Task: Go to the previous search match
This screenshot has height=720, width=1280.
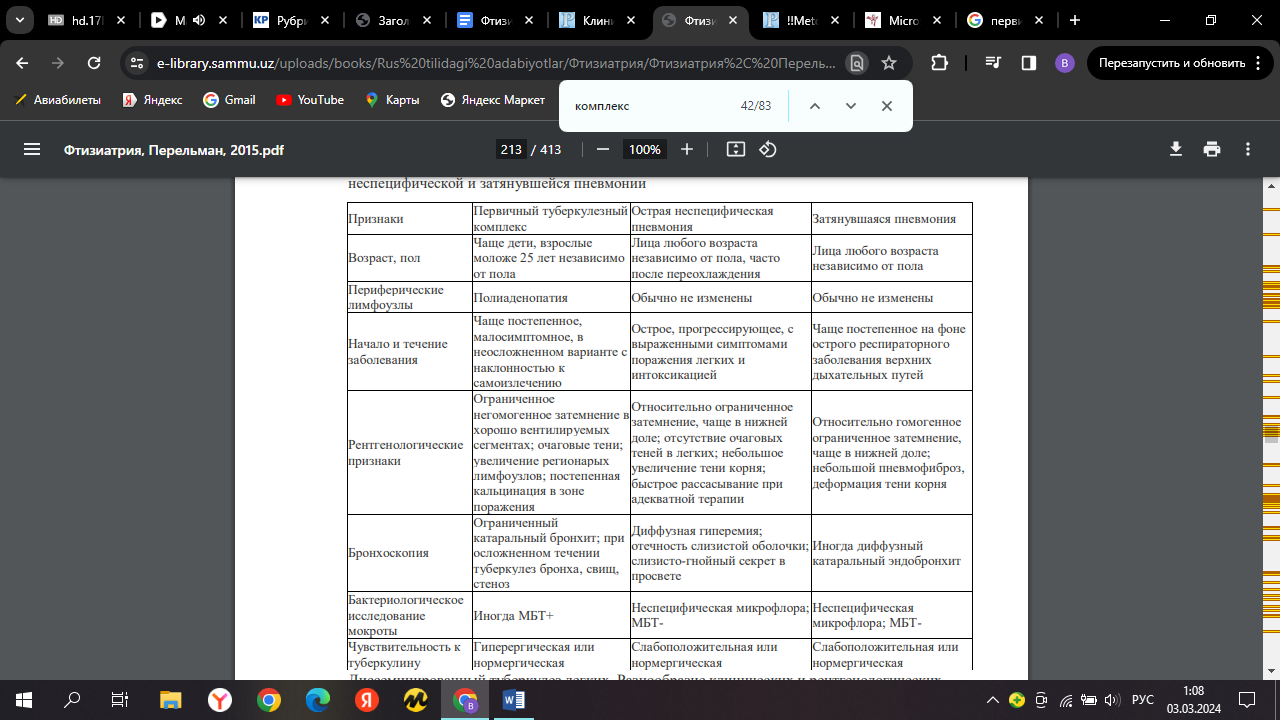Action: pos(815,106)
